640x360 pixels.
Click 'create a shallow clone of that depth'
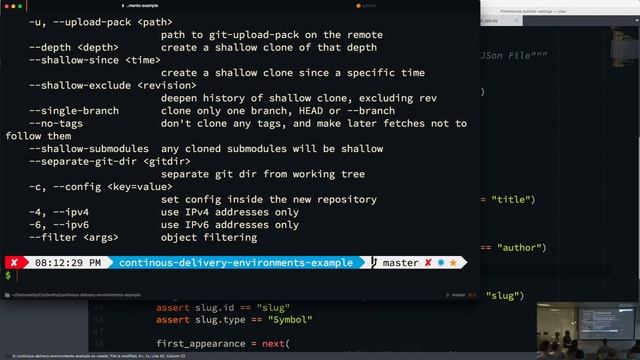tap(269, 47)
